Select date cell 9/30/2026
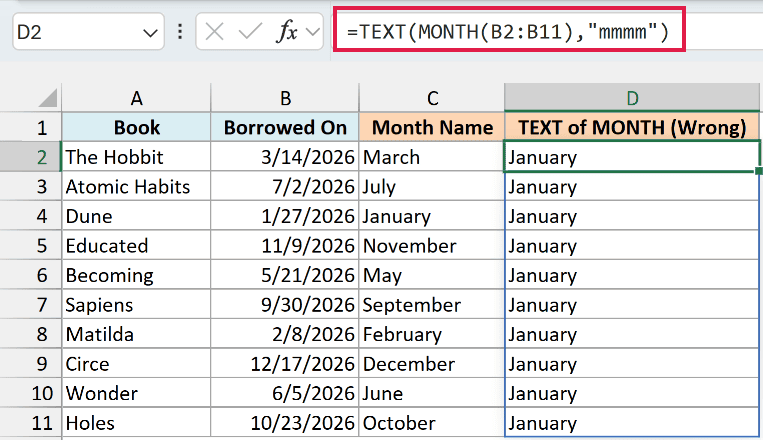 click(285, 305)
